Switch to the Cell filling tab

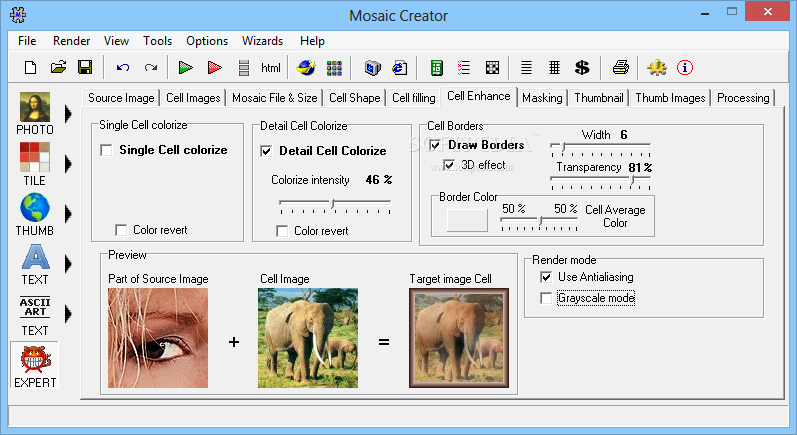(x=414, y=98)
